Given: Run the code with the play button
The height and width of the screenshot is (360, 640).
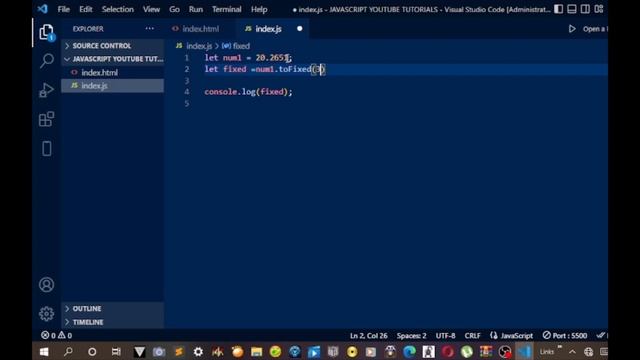Looking at the screenshot, I should click(x=572, y=29).
